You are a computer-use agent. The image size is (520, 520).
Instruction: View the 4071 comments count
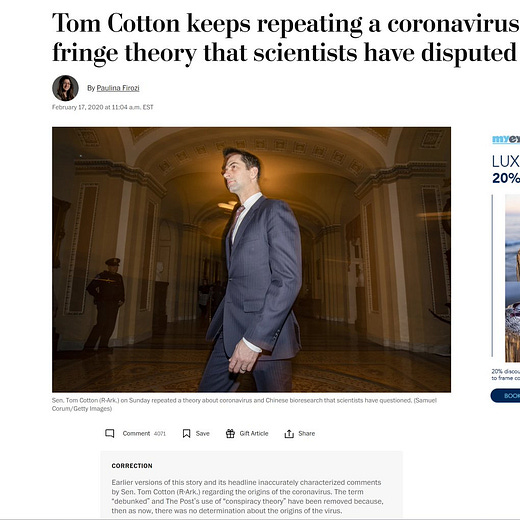pos(160,434)
